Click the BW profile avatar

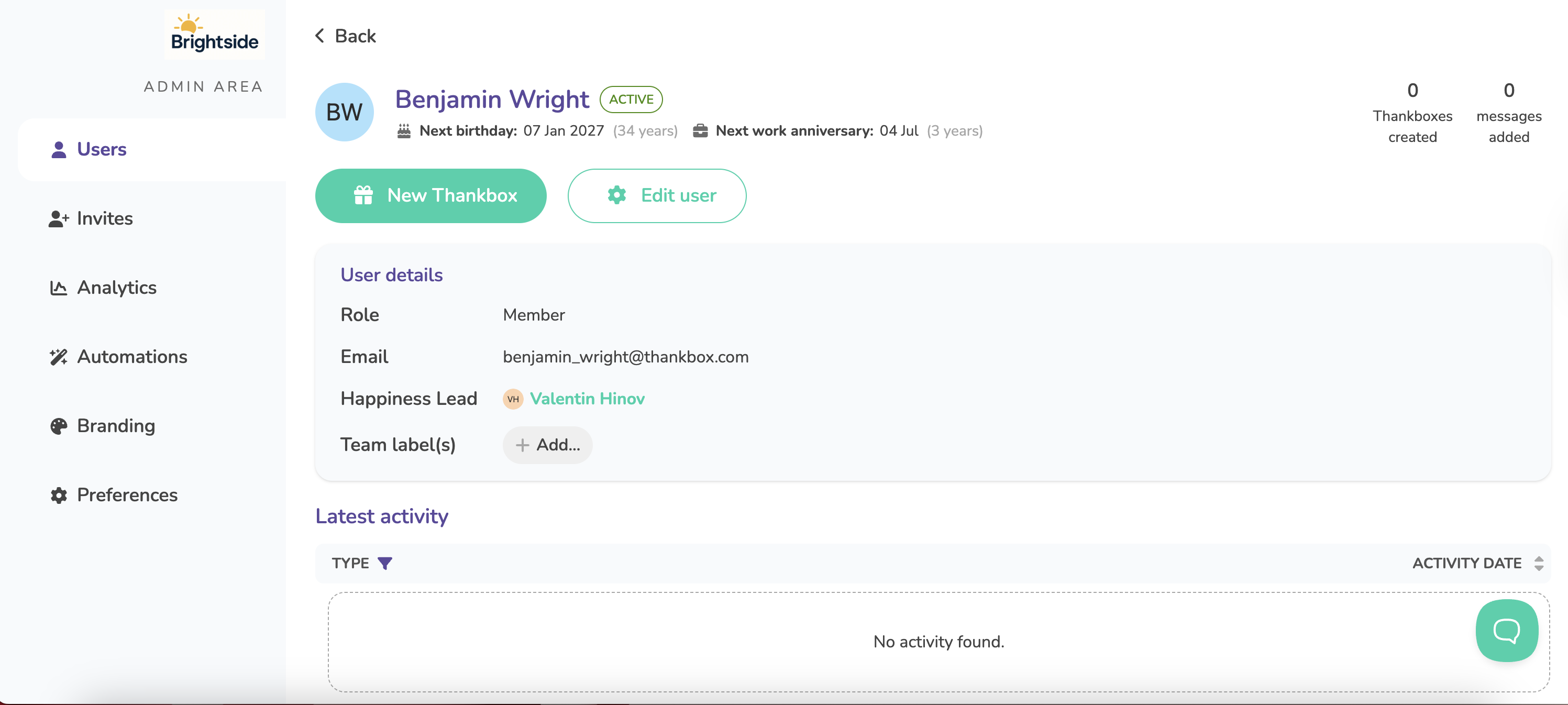(344, 112)
